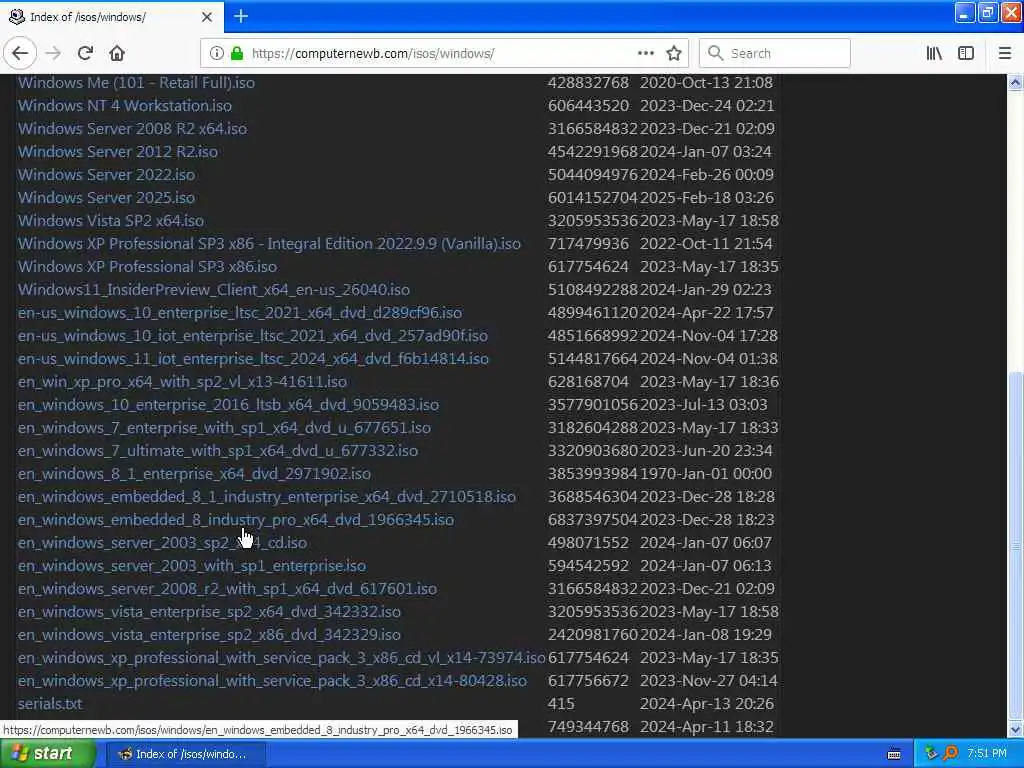Reload the current page
Viewport: 1024px width, 768px height.
pos(85,54)
